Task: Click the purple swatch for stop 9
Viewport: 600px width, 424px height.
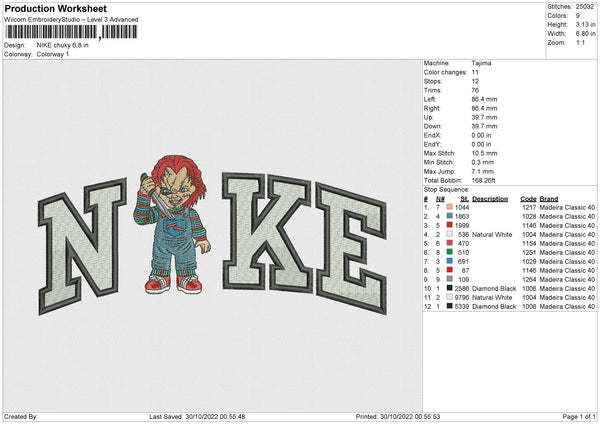Action: (x=450, y=279)
